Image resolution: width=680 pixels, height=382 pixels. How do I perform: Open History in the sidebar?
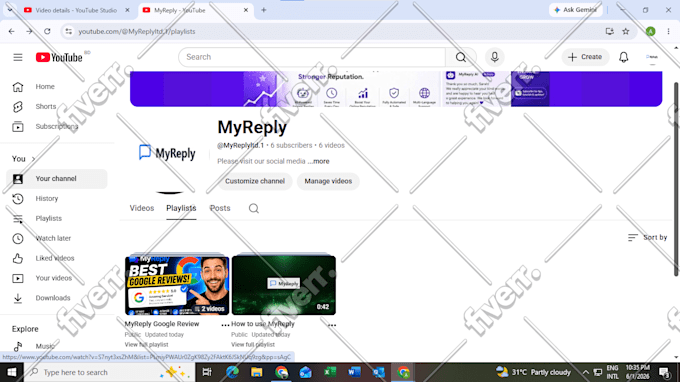[57, 199]
